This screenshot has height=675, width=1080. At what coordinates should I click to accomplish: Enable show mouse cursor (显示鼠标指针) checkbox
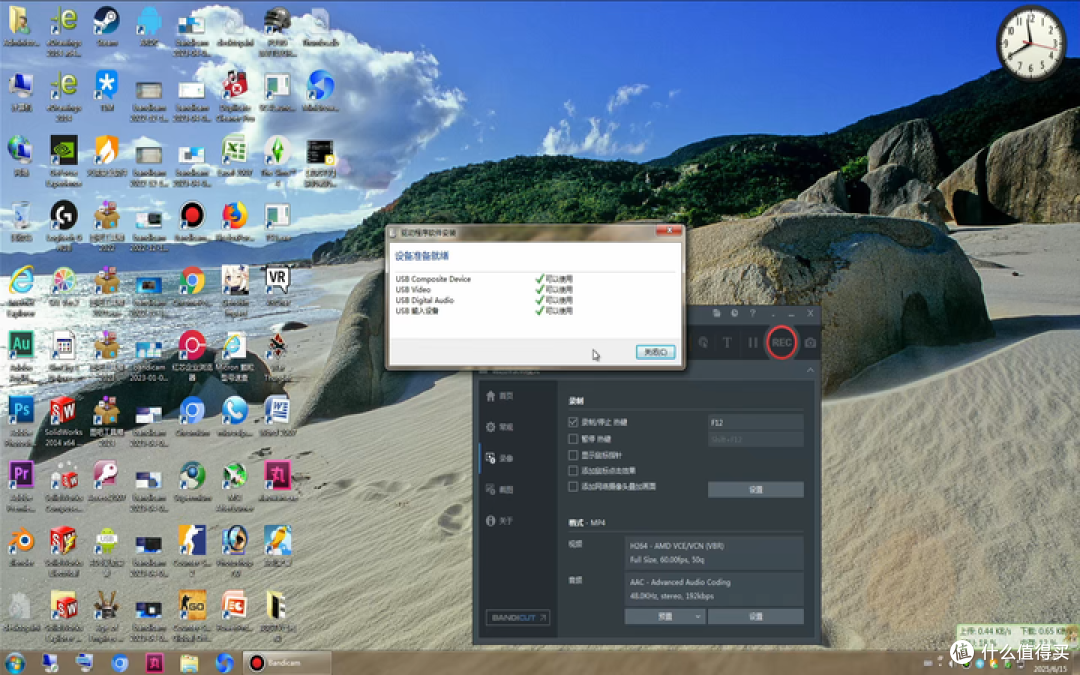click(x=573, y=455)
